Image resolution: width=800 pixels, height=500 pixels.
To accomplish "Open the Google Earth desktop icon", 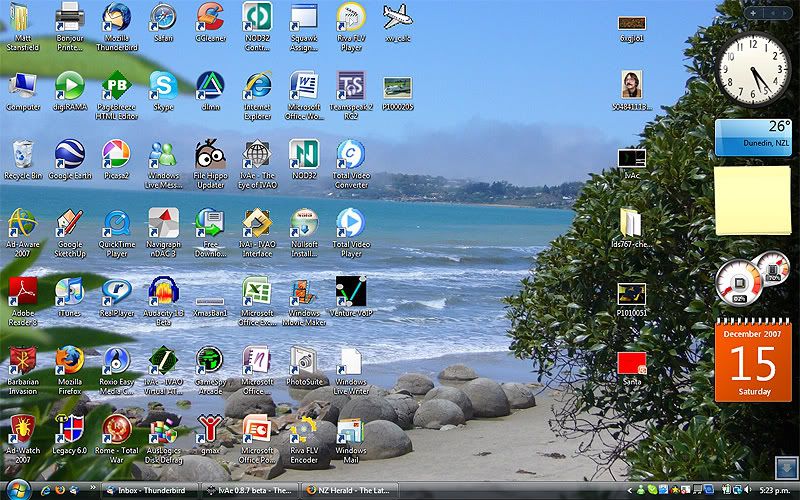I will tap(69, 155).
